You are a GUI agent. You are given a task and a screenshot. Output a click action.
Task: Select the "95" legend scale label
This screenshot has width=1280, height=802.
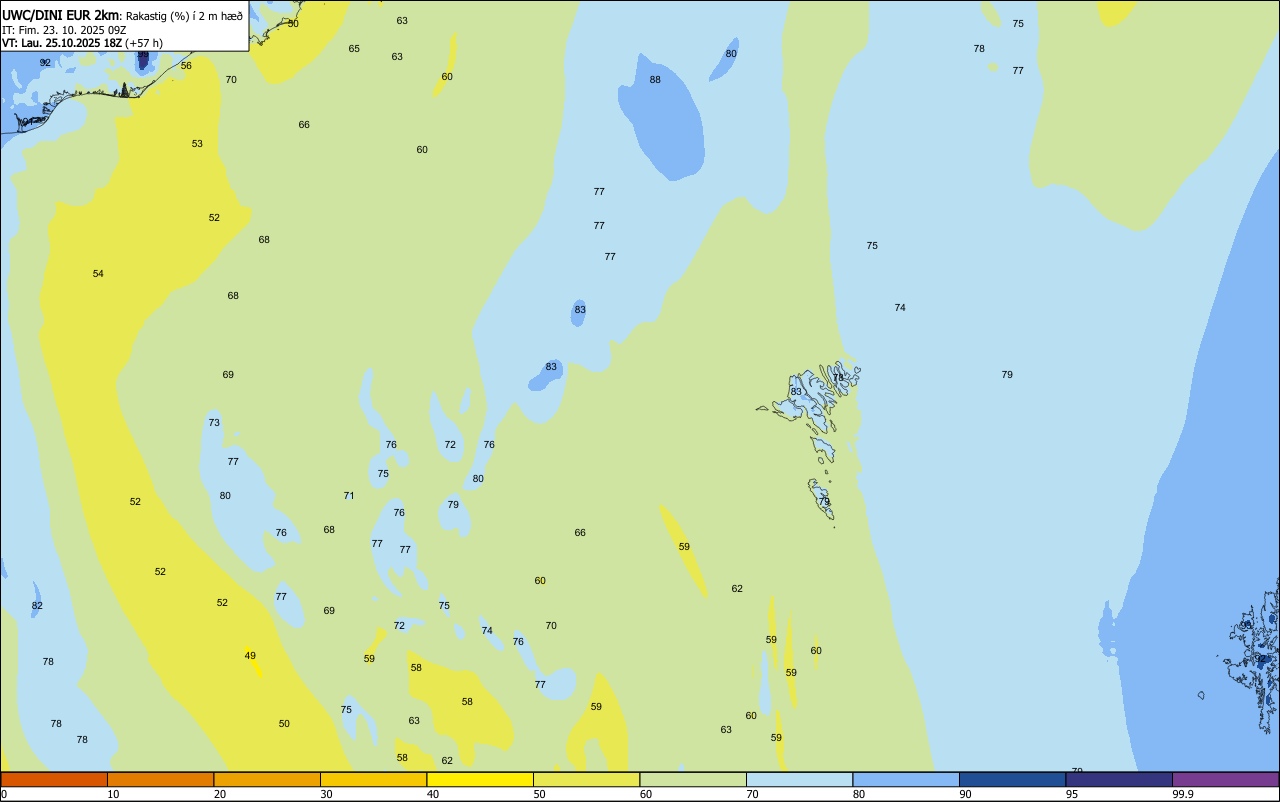tap(1072, 794)
